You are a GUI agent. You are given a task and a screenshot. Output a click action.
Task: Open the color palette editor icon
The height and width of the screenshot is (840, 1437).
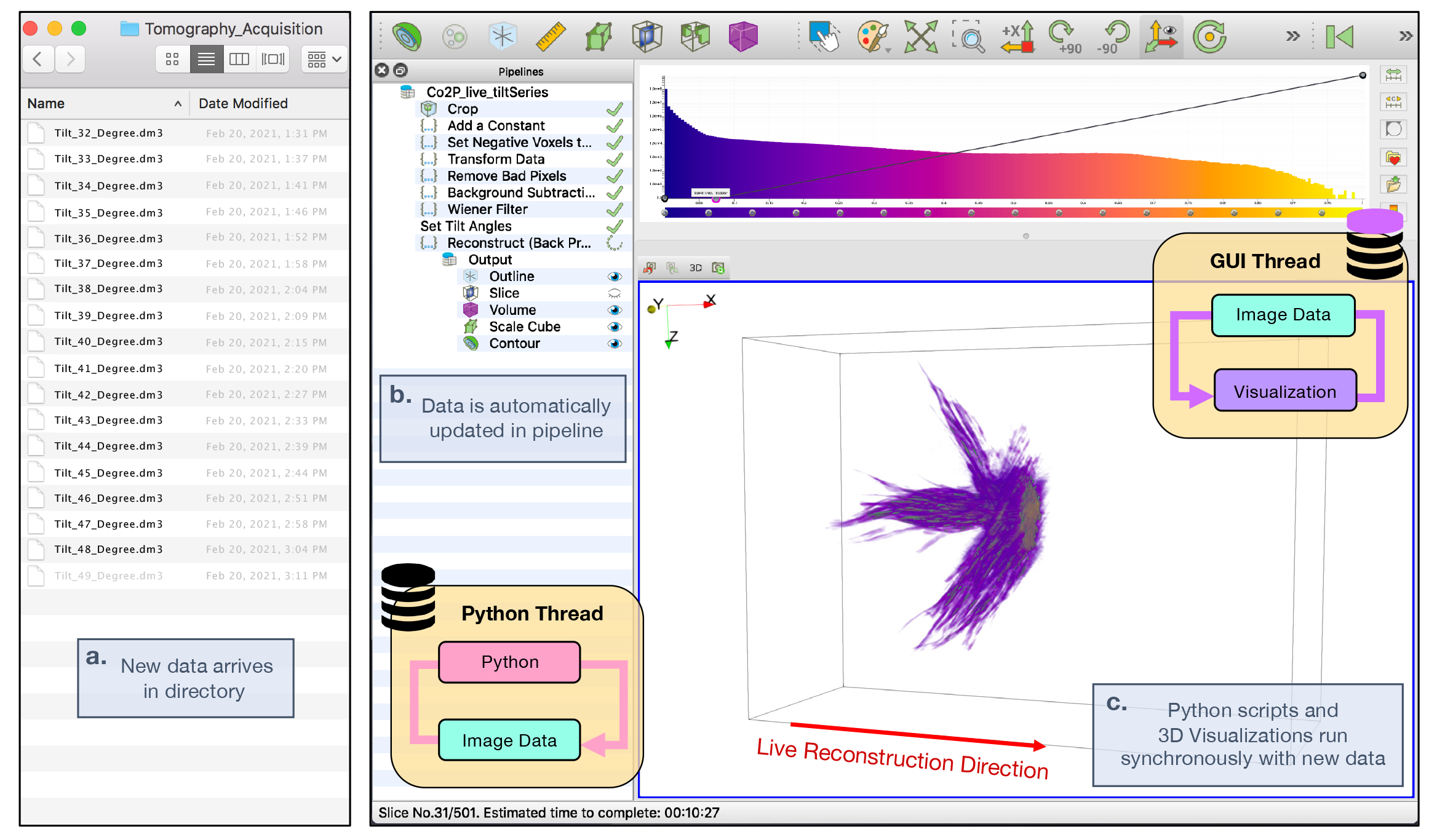(872, 37)
